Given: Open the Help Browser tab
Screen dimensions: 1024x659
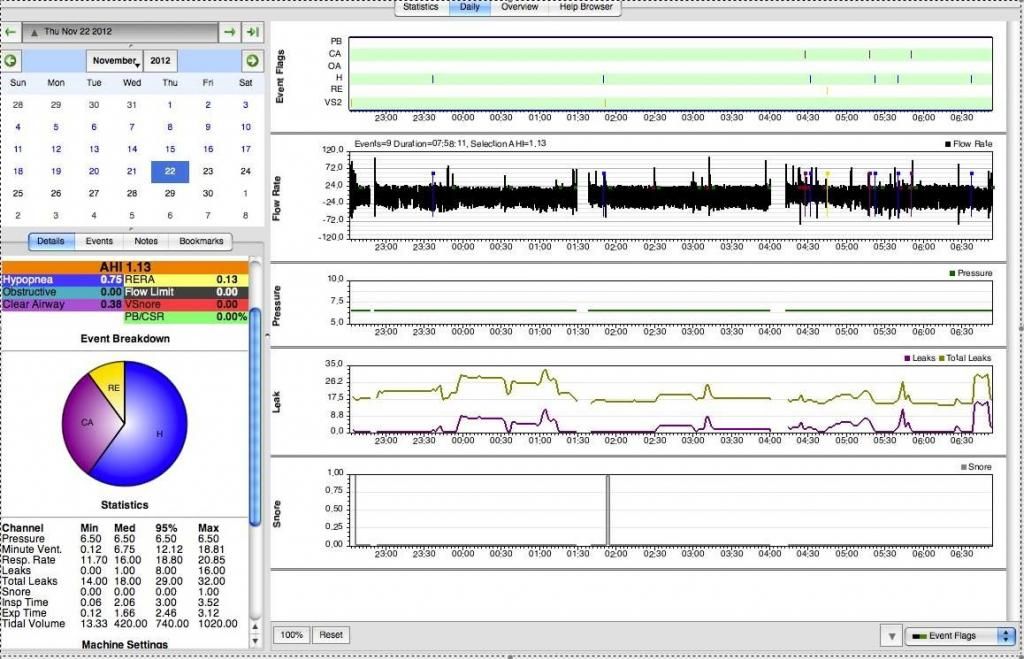Looking at the screenshot, I should pyautogui.click(x=587, y=7).
